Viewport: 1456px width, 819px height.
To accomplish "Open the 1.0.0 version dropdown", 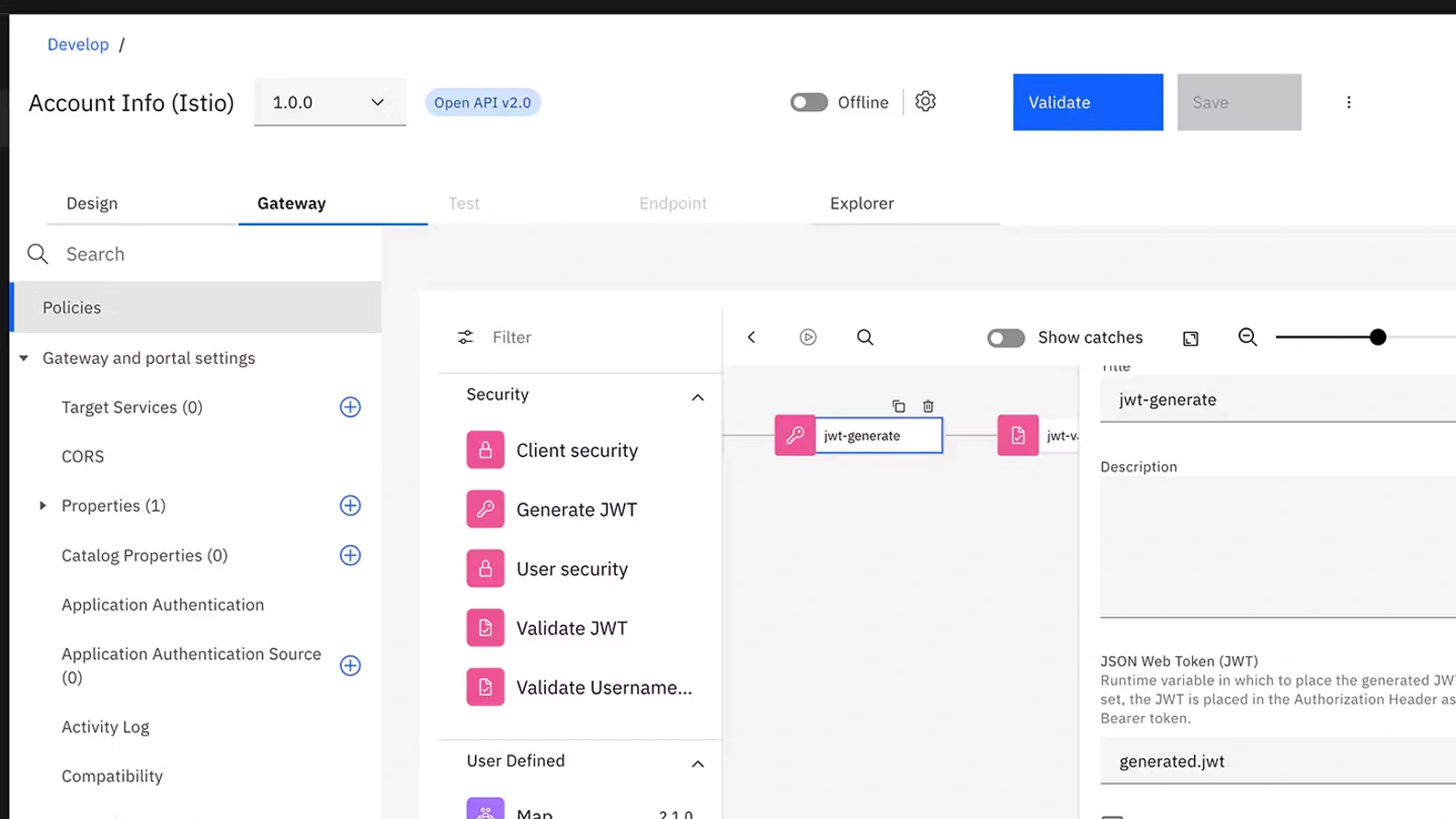I will [329, 102].
